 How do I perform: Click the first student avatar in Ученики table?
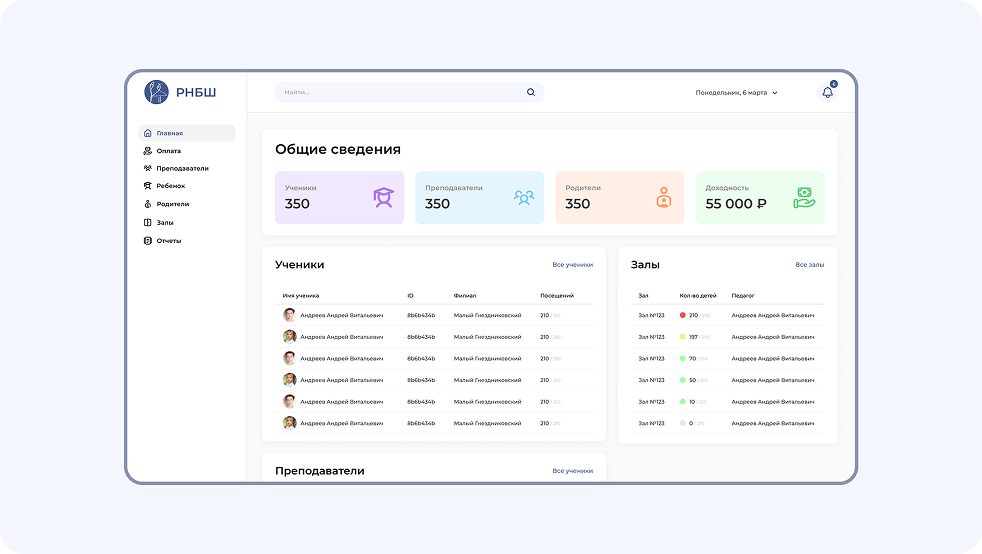pos(289,315)
